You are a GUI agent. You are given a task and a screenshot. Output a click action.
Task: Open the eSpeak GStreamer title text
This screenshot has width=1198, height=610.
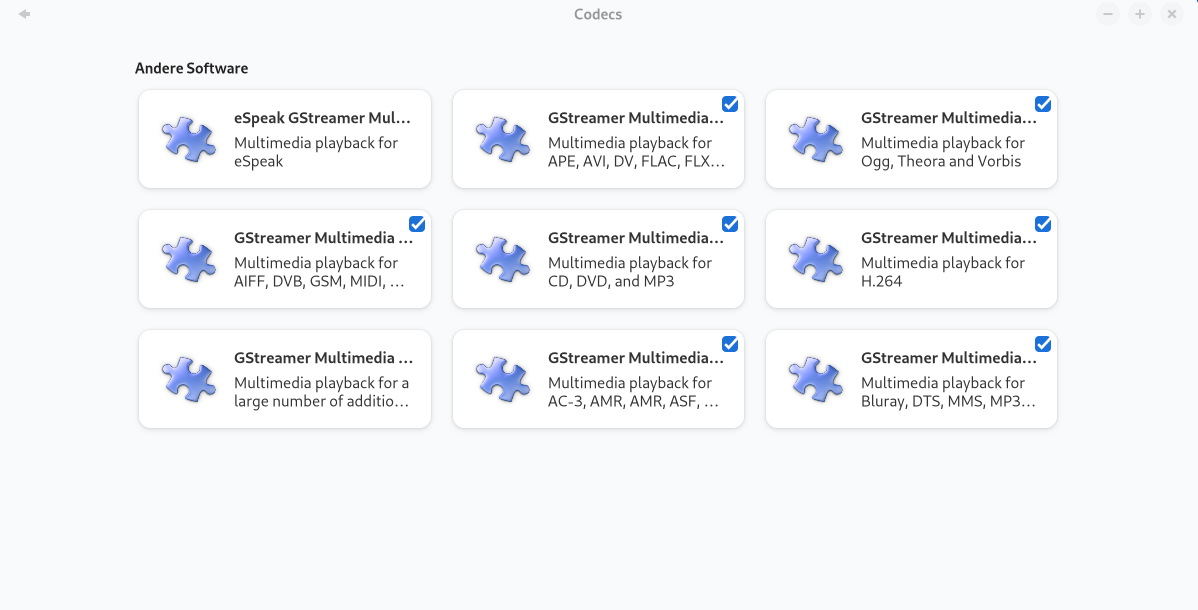click(322, 118)
